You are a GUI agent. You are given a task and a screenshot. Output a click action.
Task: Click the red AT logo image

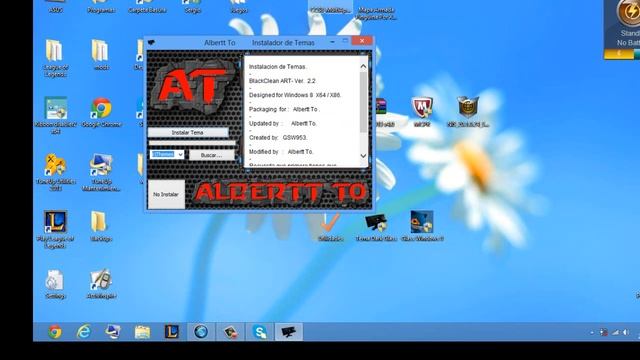click(193, 86)
